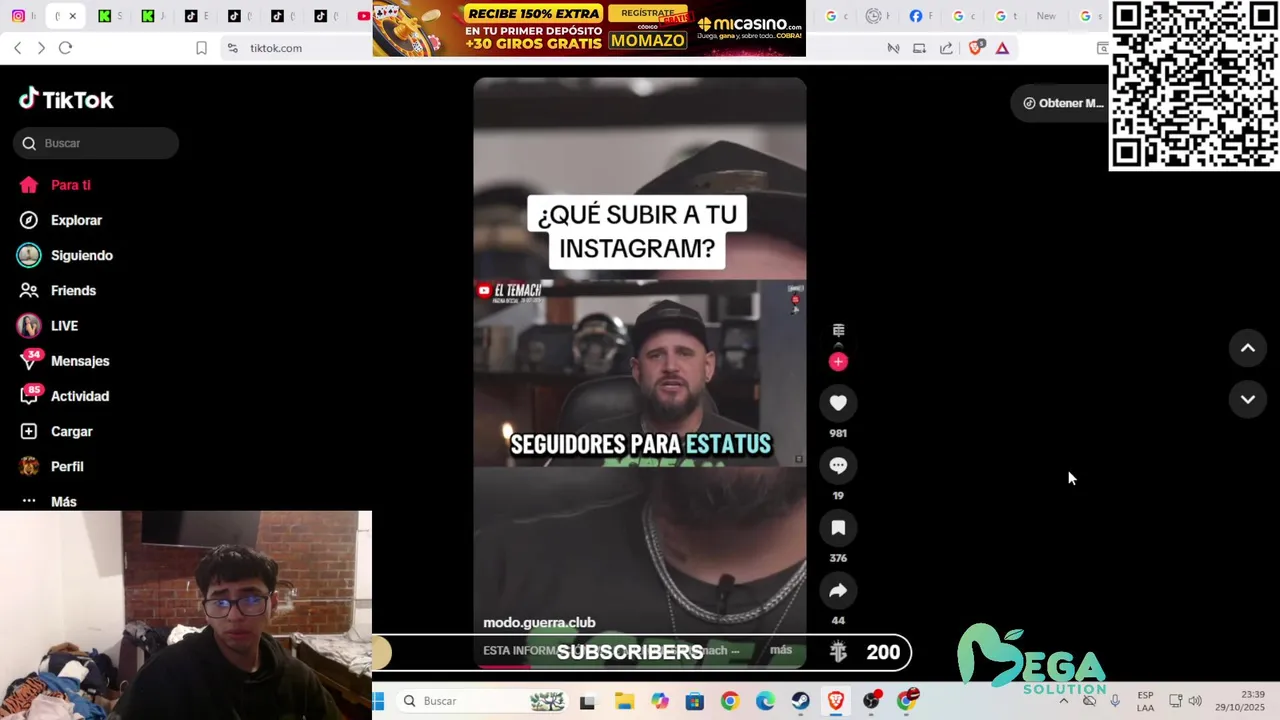Open comments with speech bubble icon

click(x=838, y=465)
